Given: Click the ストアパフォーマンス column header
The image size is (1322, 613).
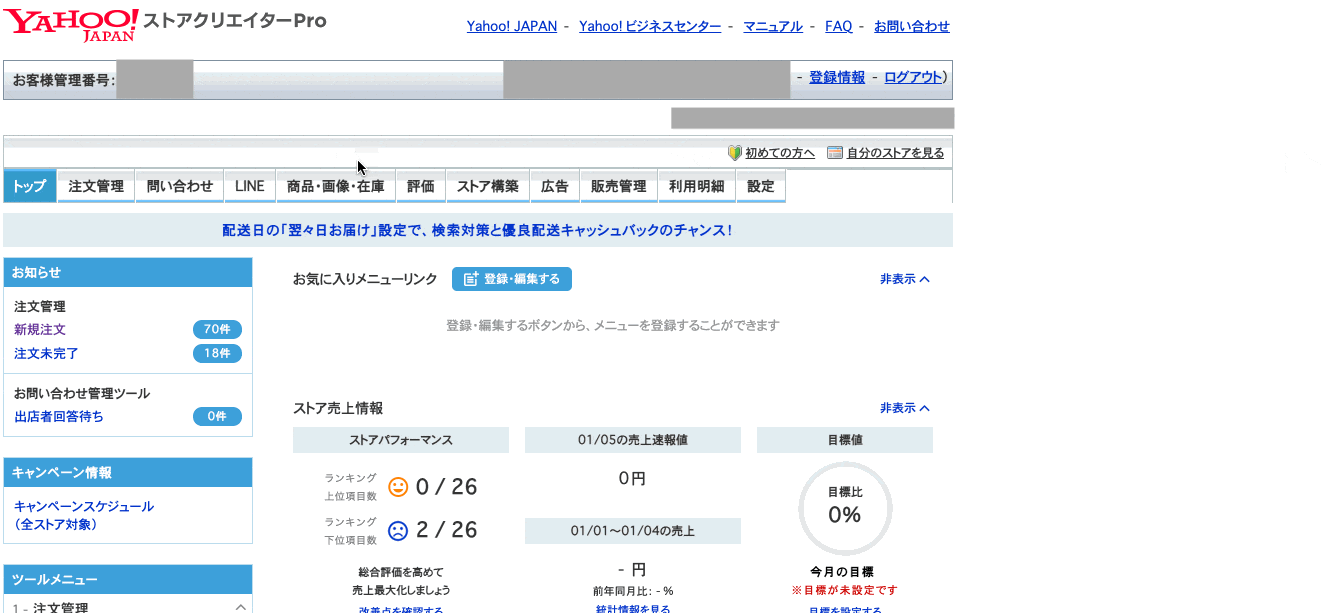Looking at the screenshot, I should (401, 440).
